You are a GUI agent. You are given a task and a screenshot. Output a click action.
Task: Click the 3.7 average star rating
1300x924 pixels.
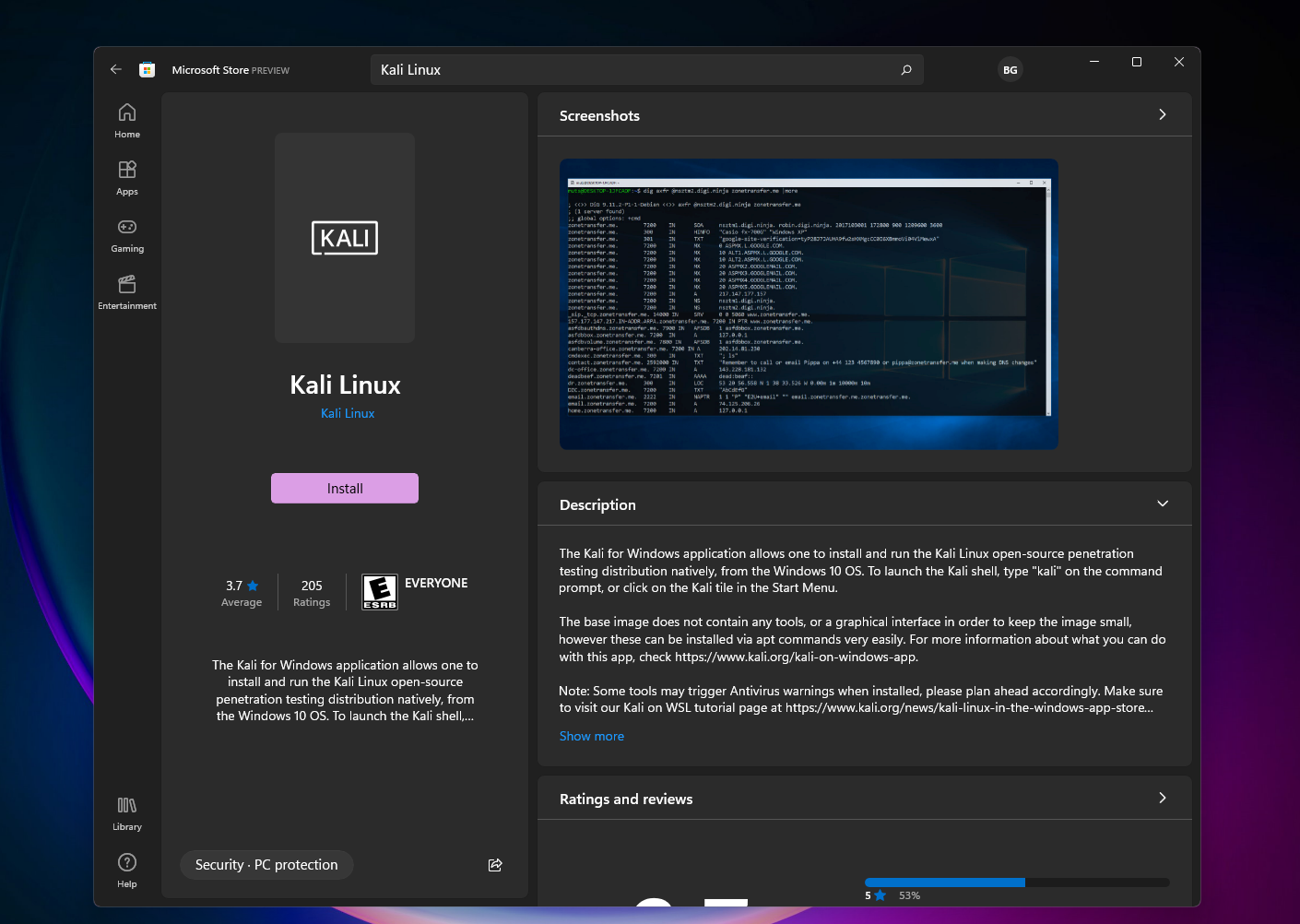point(242,592)
